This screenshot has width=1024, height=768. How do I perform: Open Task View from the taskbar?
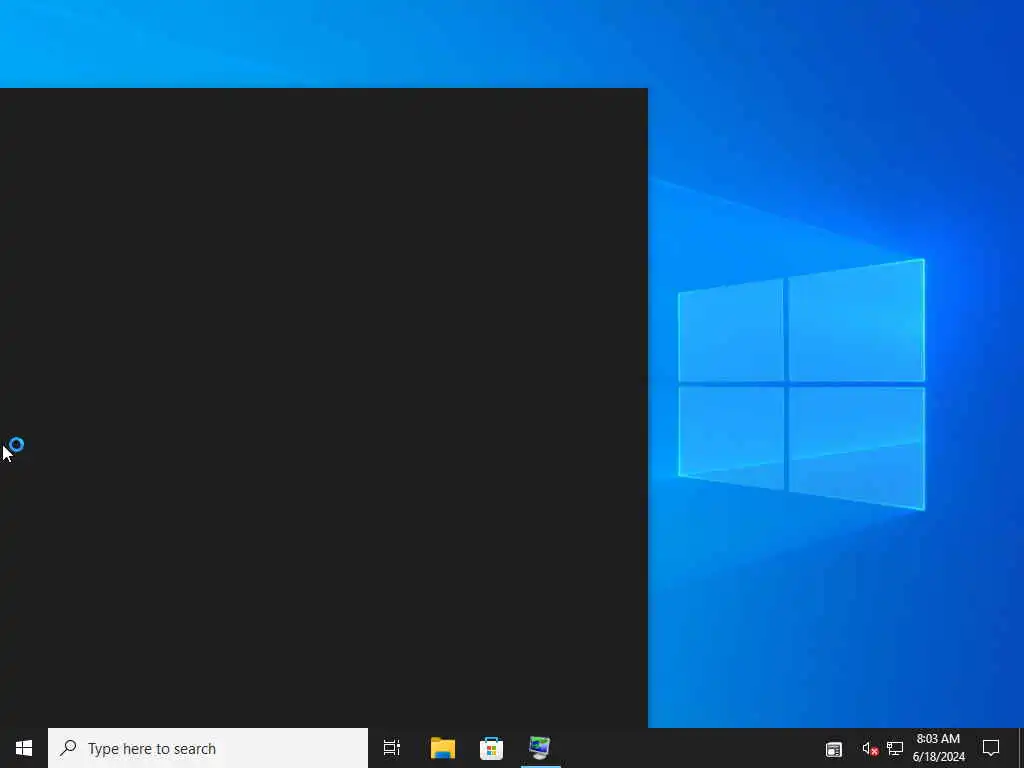click(392, 748)
